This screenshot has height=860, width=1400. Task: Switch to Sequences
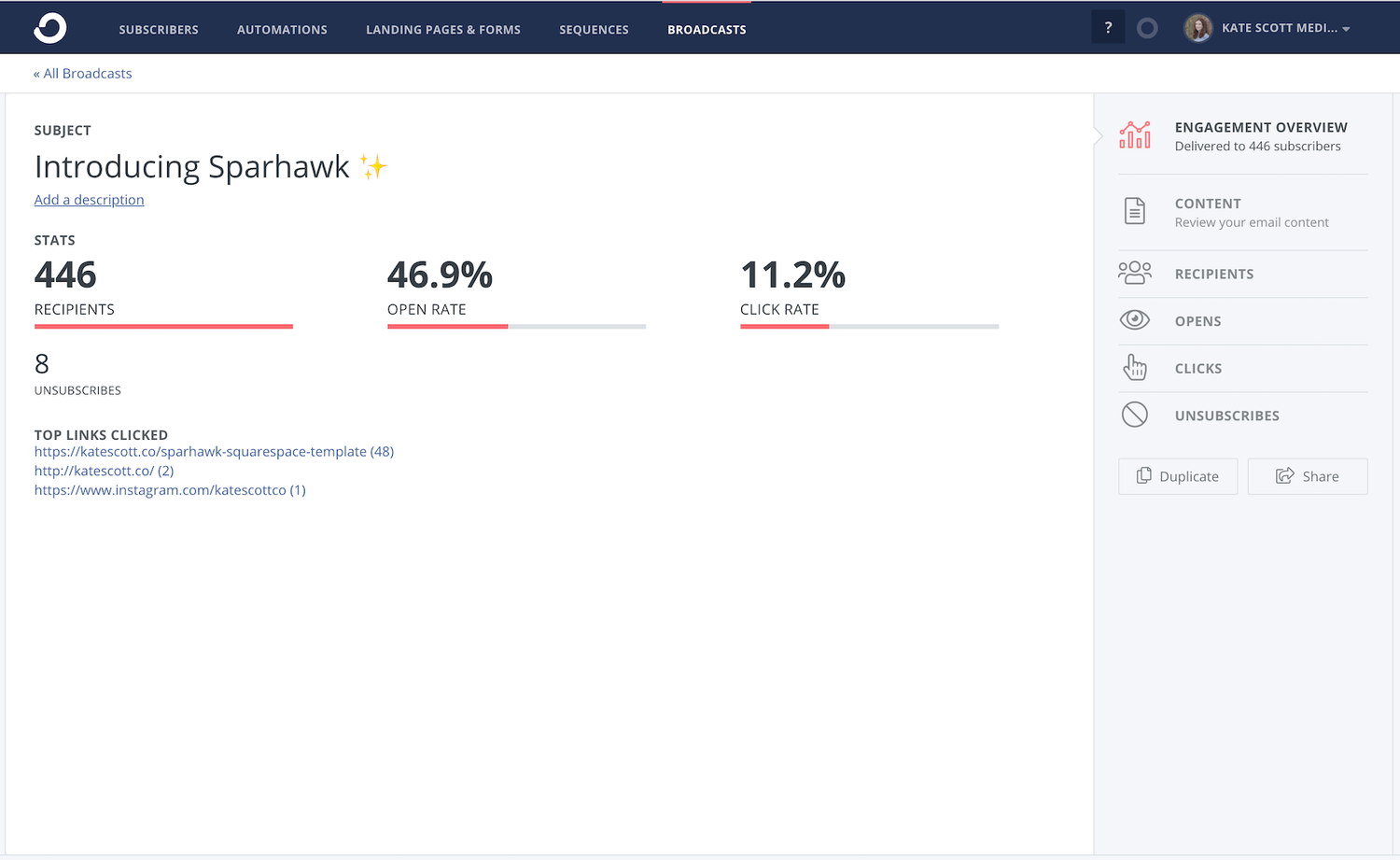[x=594, y=30]
